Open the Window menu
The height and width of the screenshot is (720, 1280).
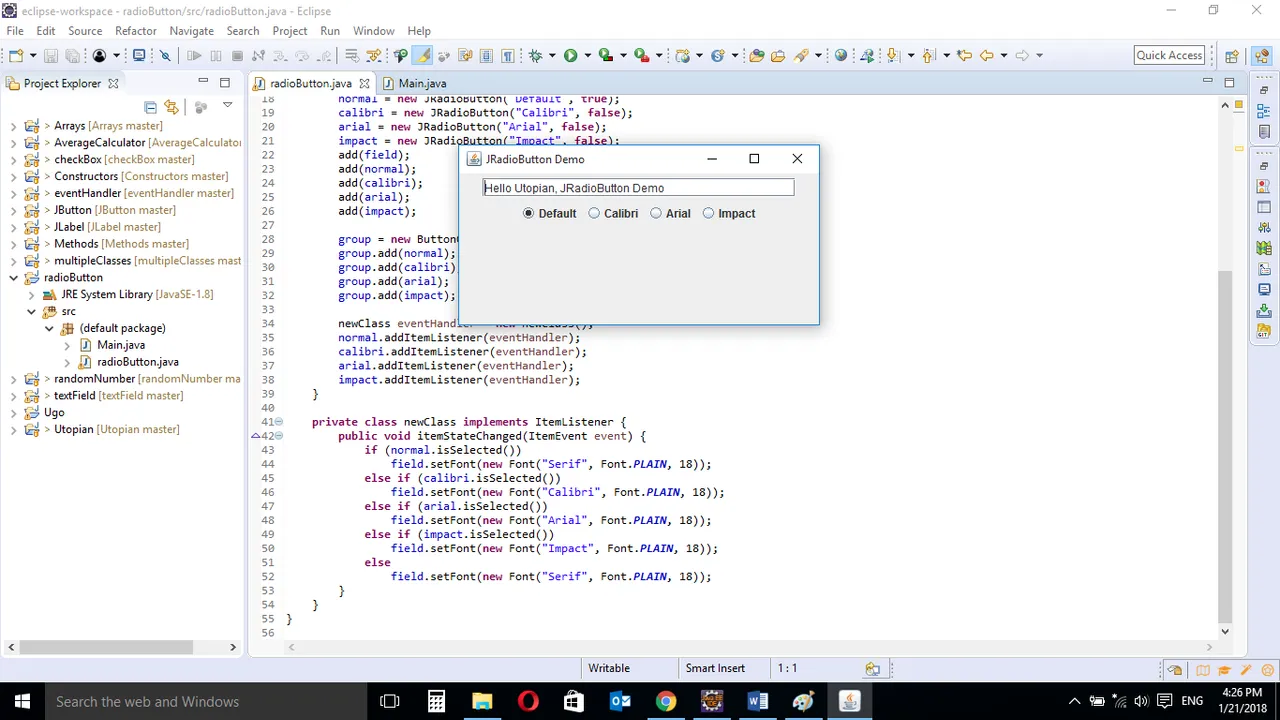(x=373, y=31)
